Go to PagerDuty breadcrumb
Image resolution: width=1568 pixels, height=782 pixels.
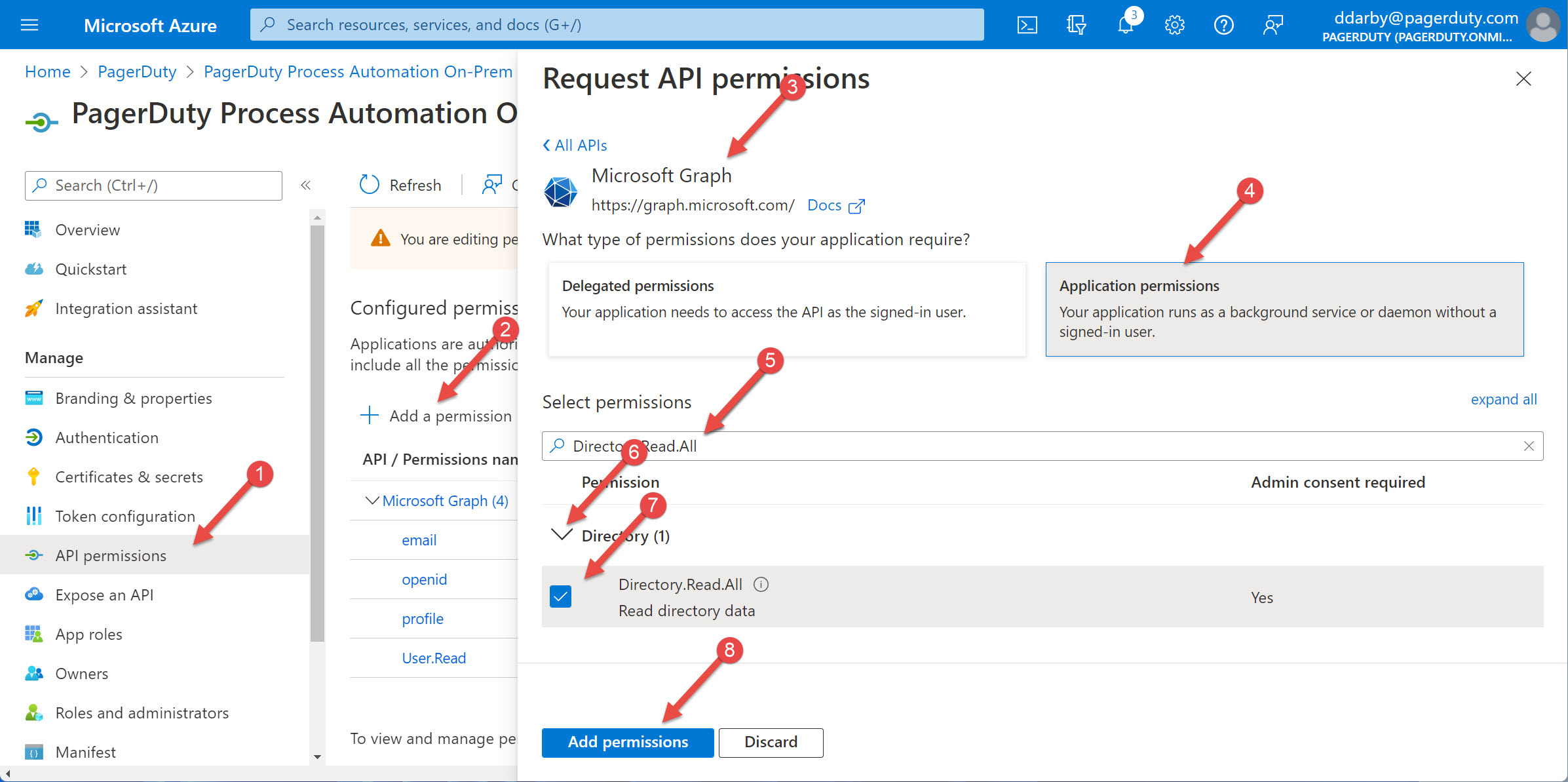coord(137,71)
